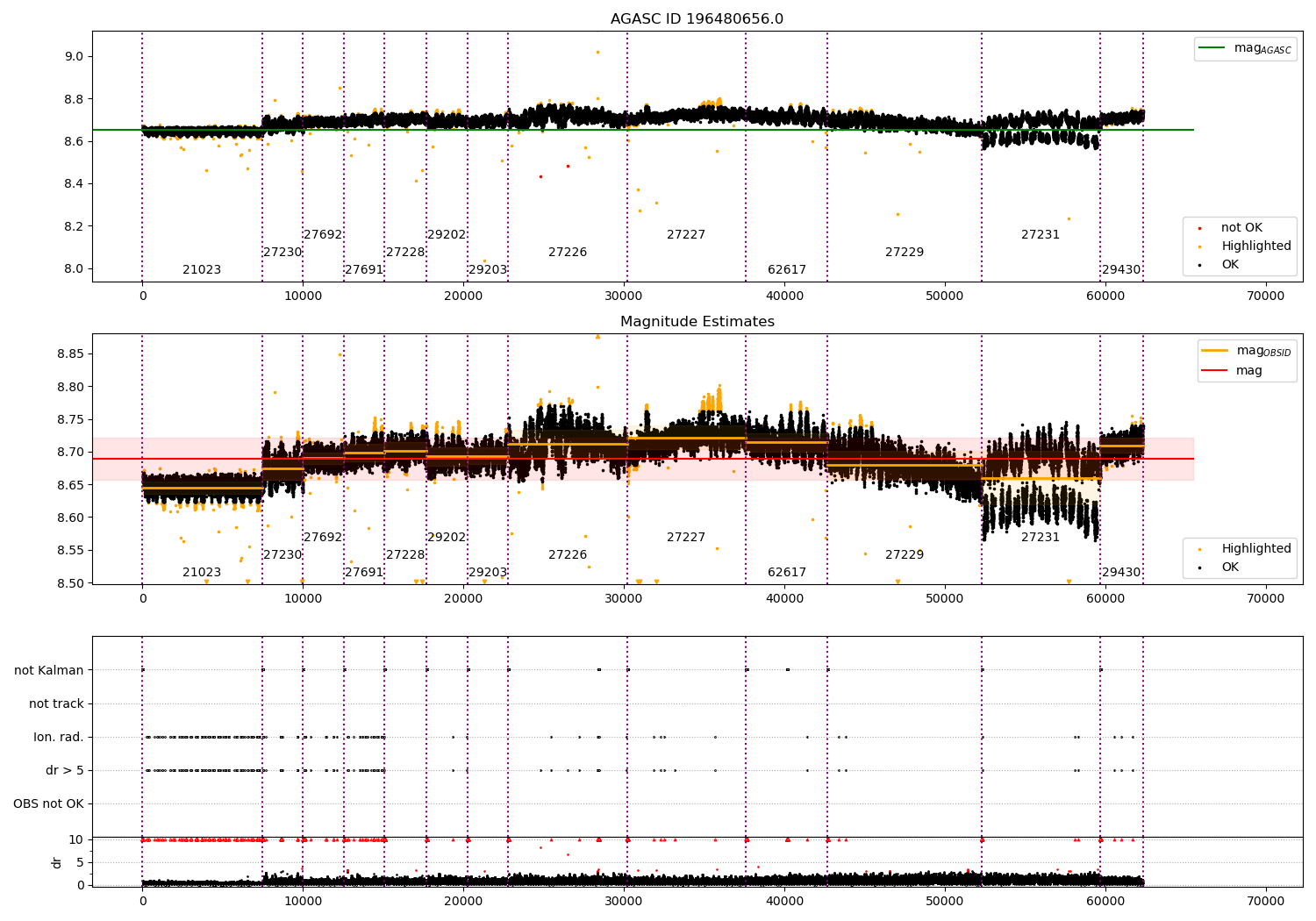Click obsid label 27691 in Magnitude Estimates plot

click(x=364, y=573)
